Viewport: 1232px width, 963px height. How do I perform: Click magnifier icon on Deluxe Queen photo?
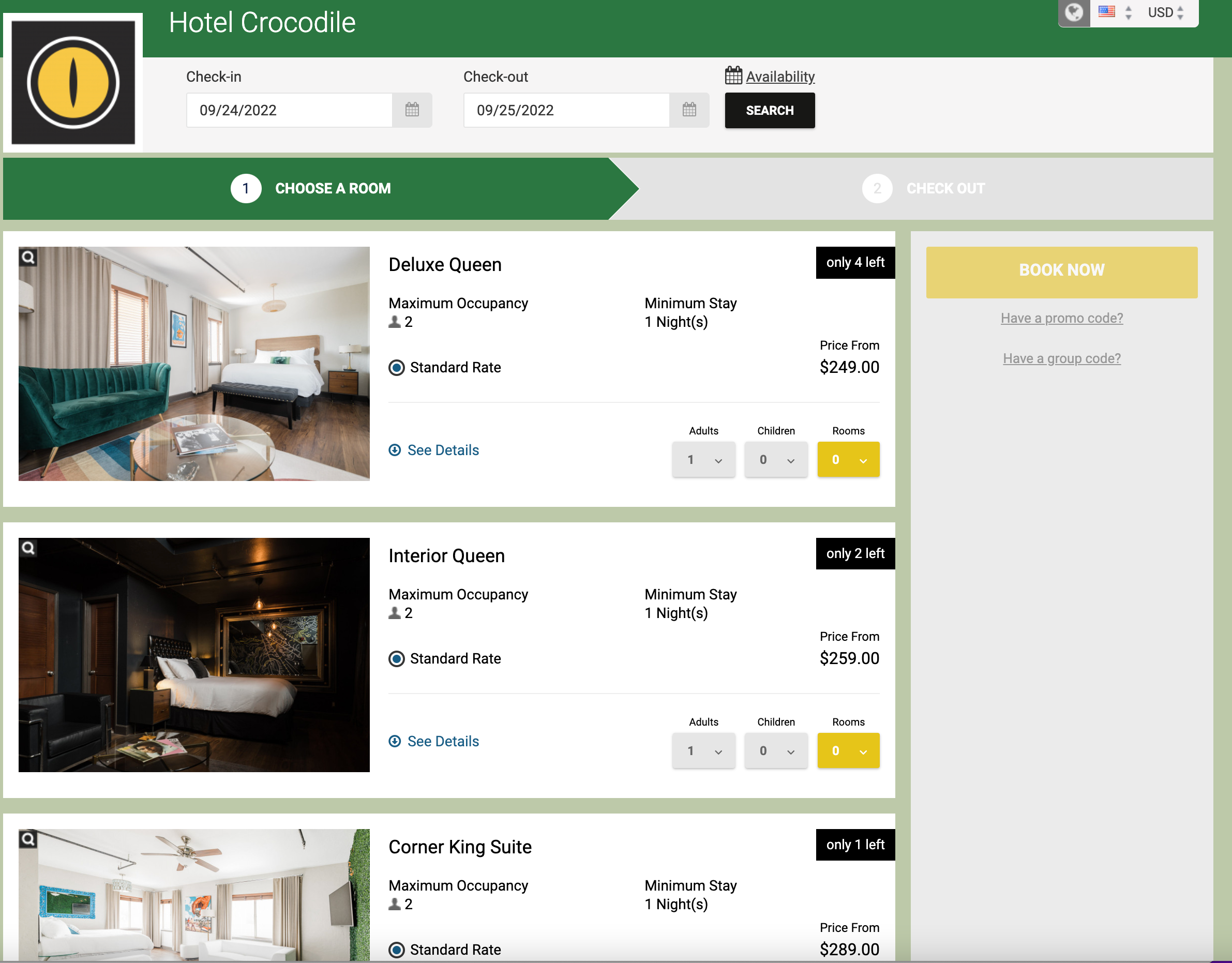click(x=28, y=257)
